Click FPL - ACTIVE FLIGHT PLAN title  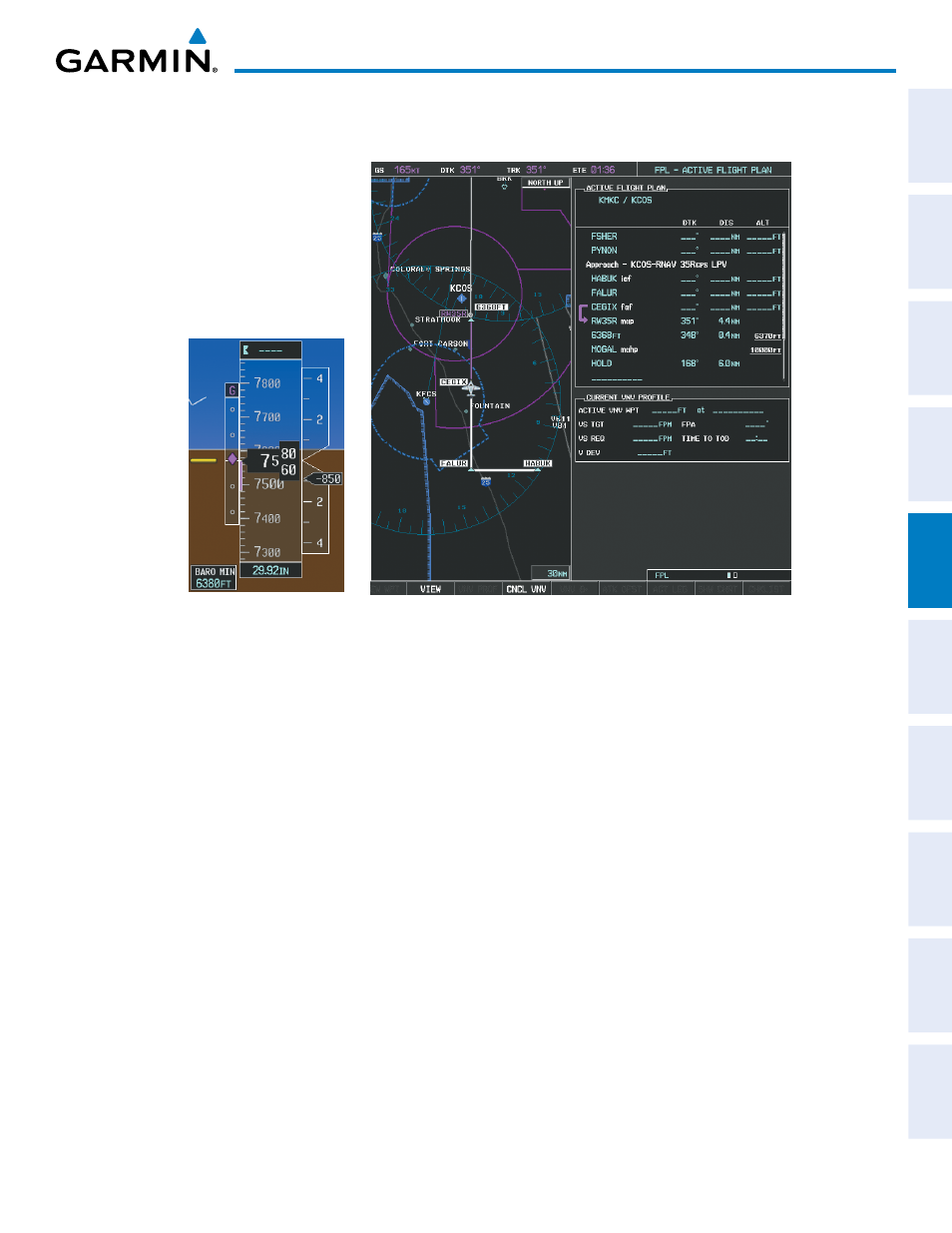click(713, 170)
